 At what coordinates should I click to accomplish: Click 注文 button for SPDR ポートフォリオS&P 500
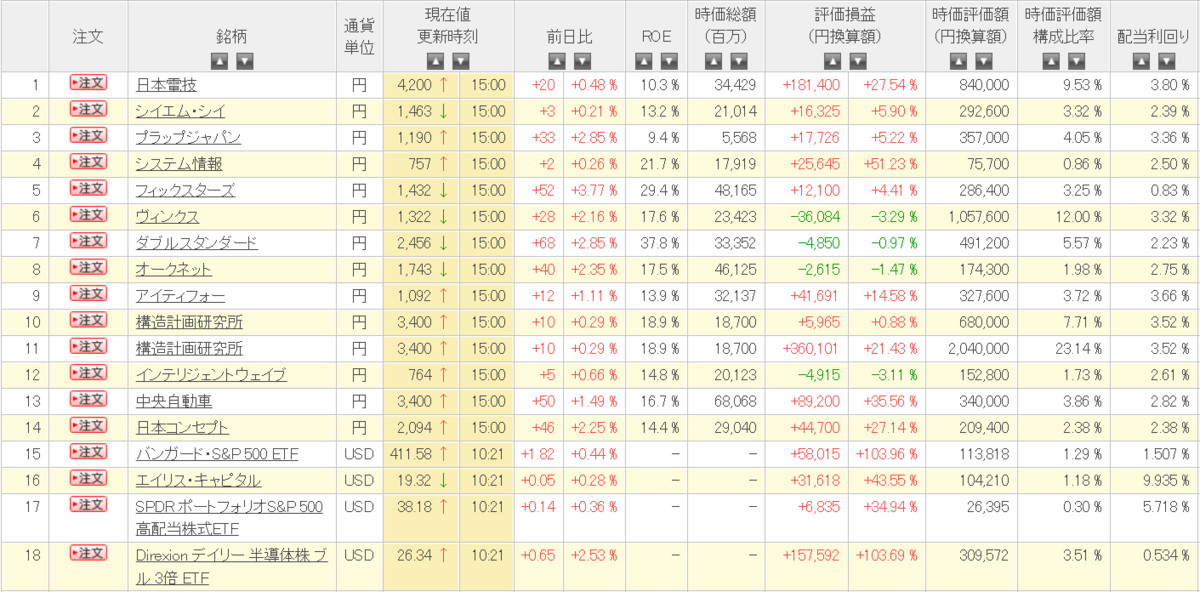point(88,504)
